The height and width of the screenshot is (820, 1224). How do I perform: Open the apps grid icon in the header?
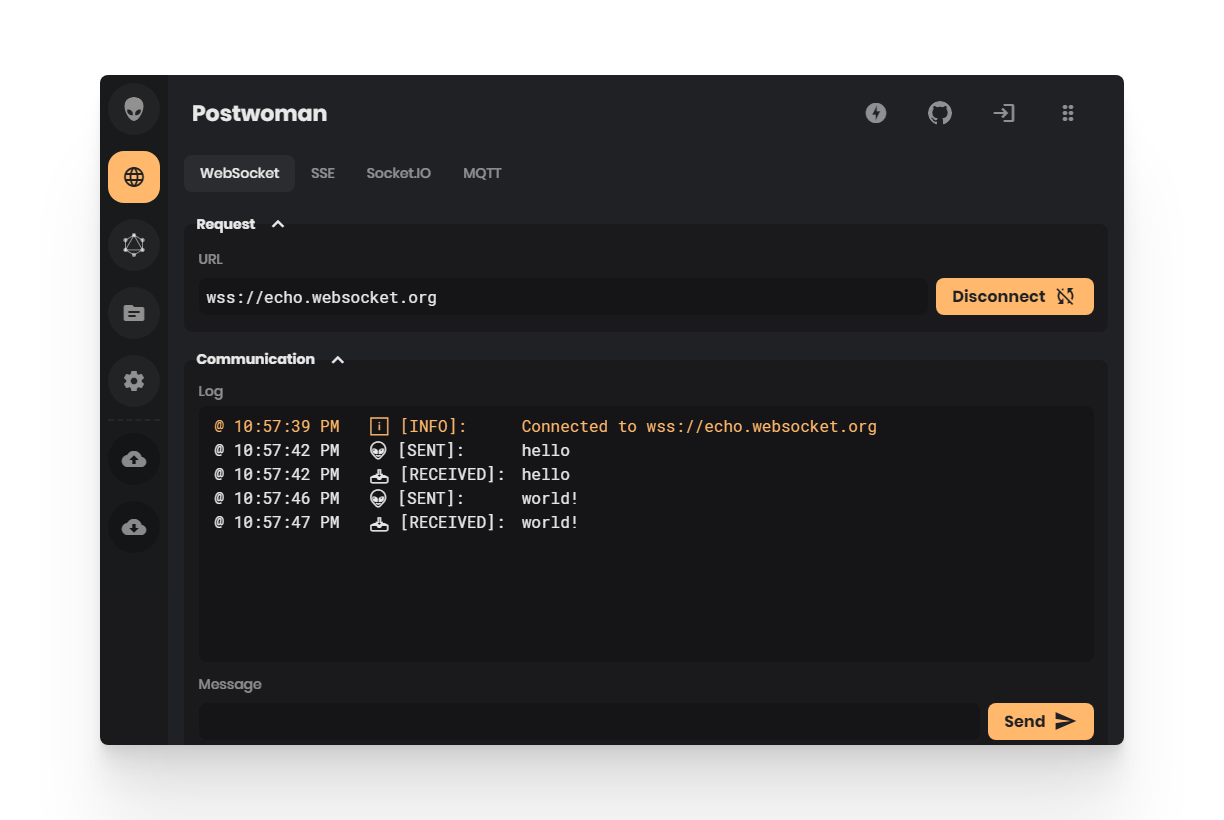pos(1068,113)
